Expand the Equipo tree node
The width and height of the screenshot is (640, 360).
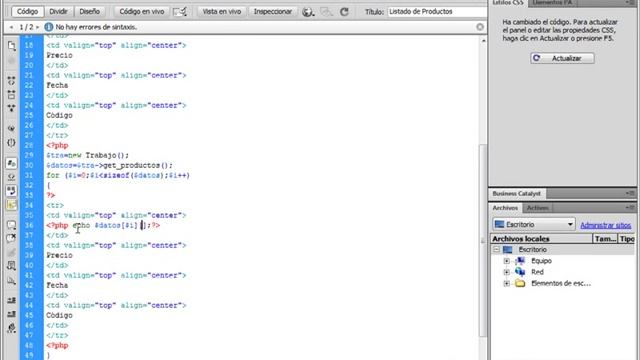pyautogui.click(x=507, y=261)
